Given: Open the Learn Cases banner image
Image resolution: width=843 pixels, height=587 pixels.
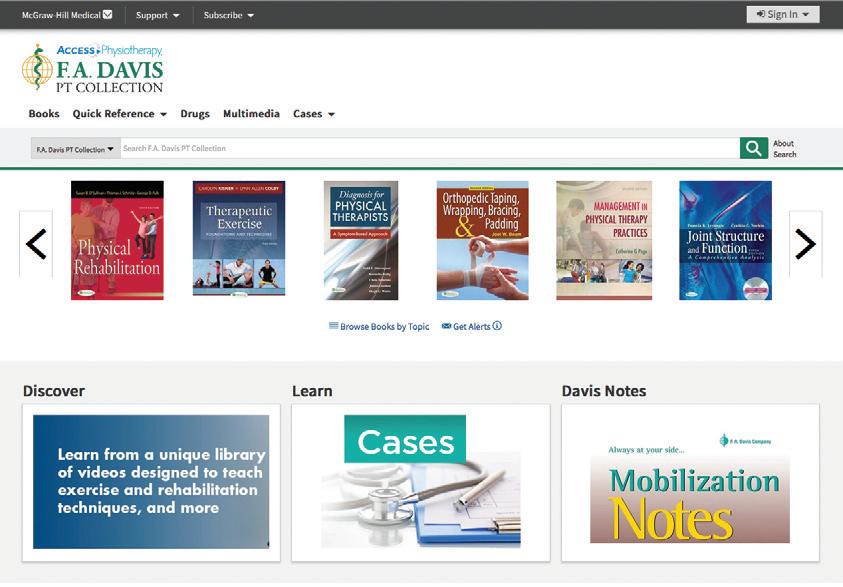Looking at the screenshot, I should (421, 482).
